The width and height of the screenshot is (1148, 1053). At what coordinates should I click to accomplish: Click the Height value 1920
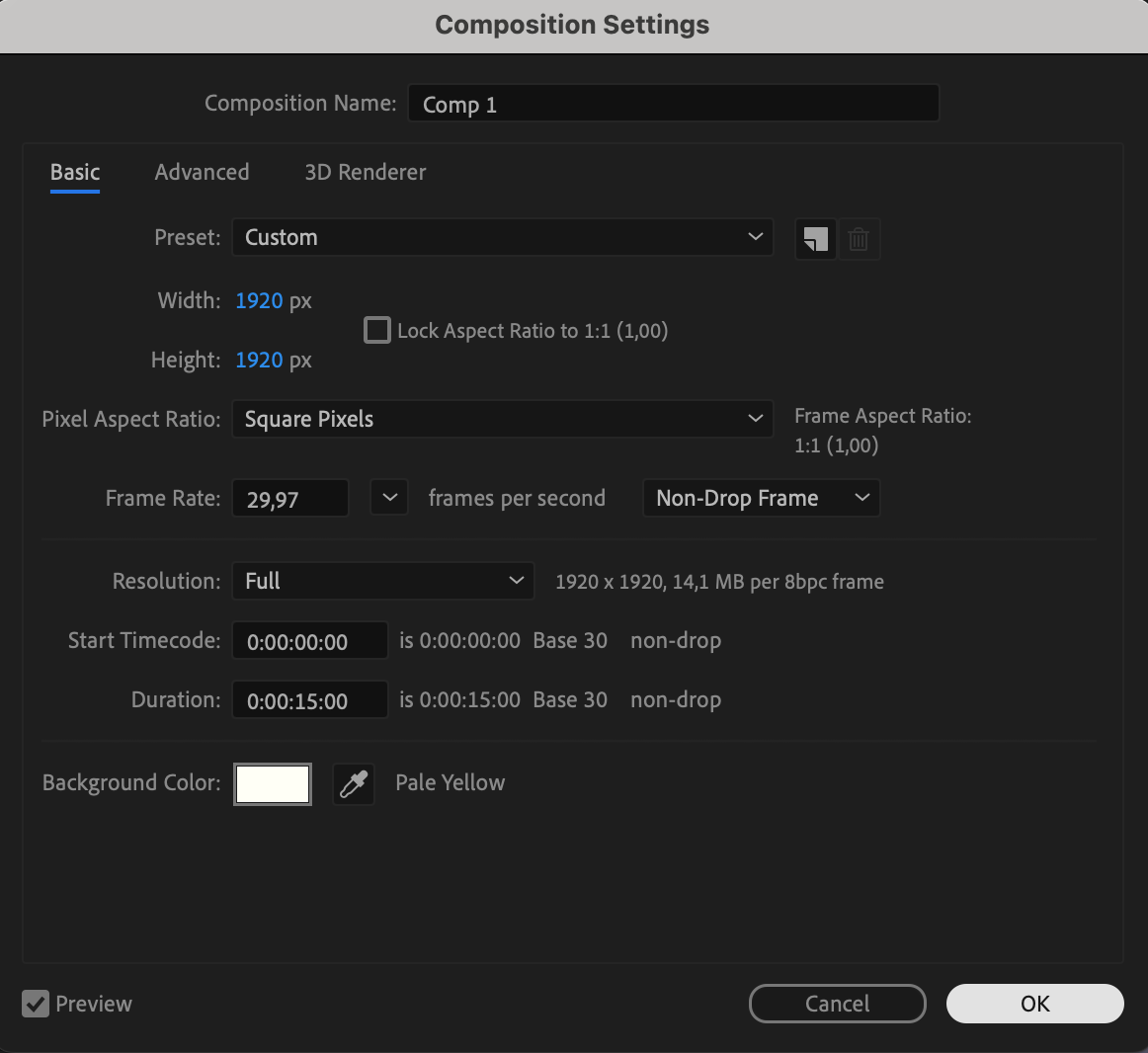[x=259, y=361]
